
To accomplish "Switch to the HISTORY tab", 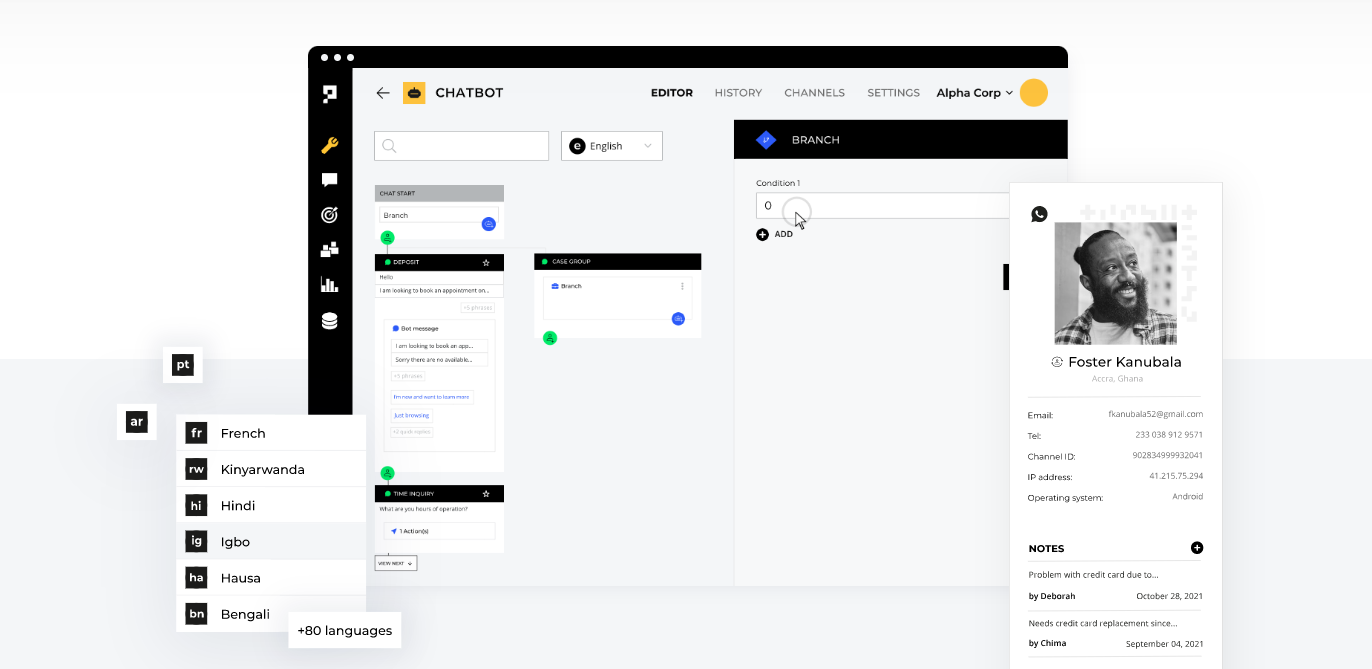I will coord(738,92).
